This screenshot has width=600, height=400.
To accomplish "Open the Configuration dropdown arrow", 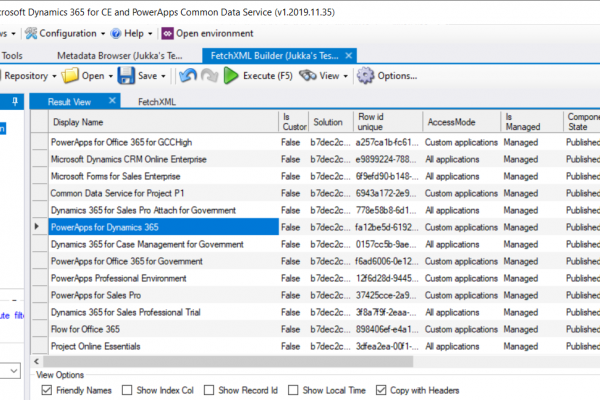I will click(103, 34).
